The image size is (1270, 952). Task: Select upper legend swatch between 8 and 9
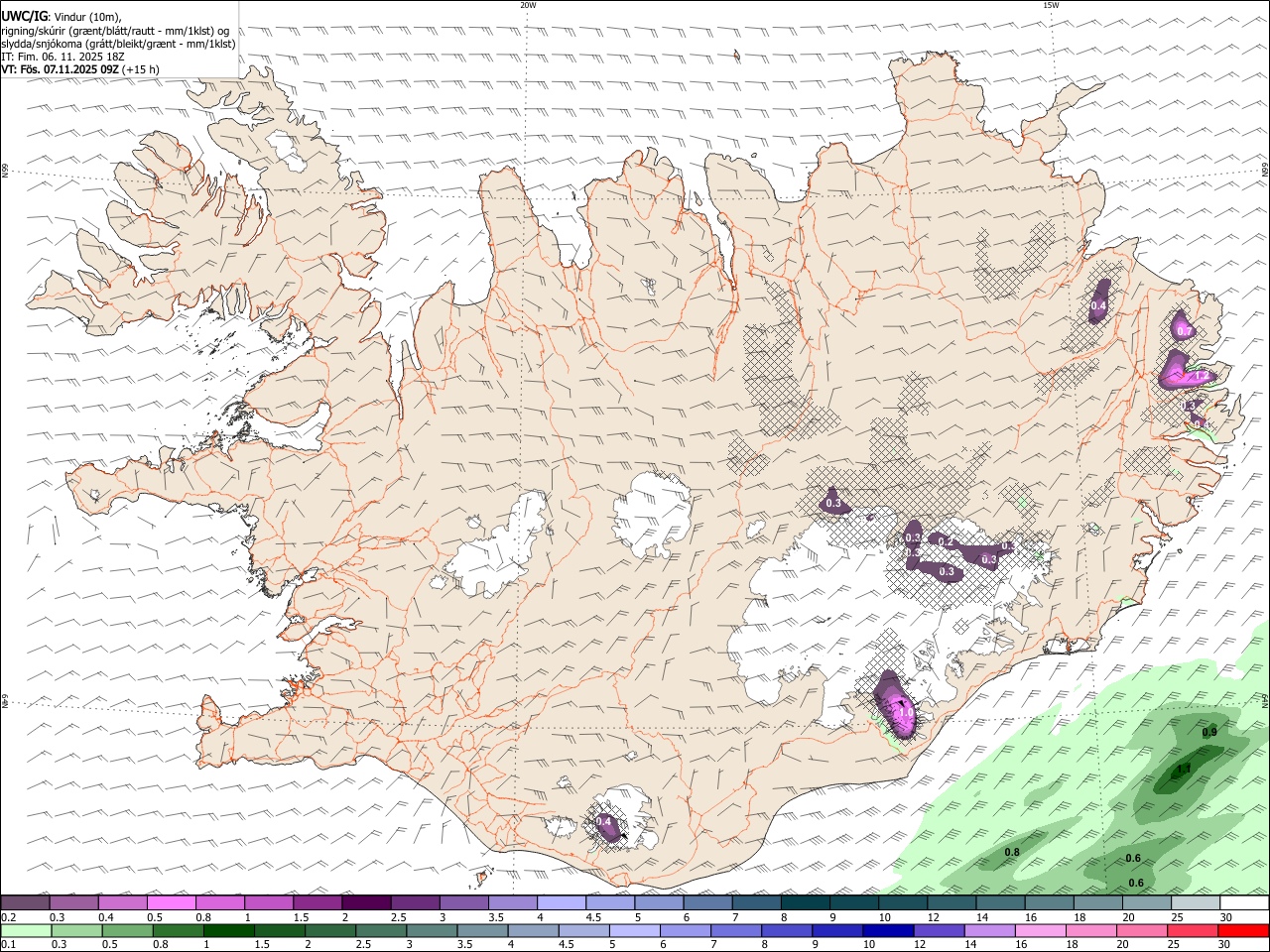pos(806,902)
